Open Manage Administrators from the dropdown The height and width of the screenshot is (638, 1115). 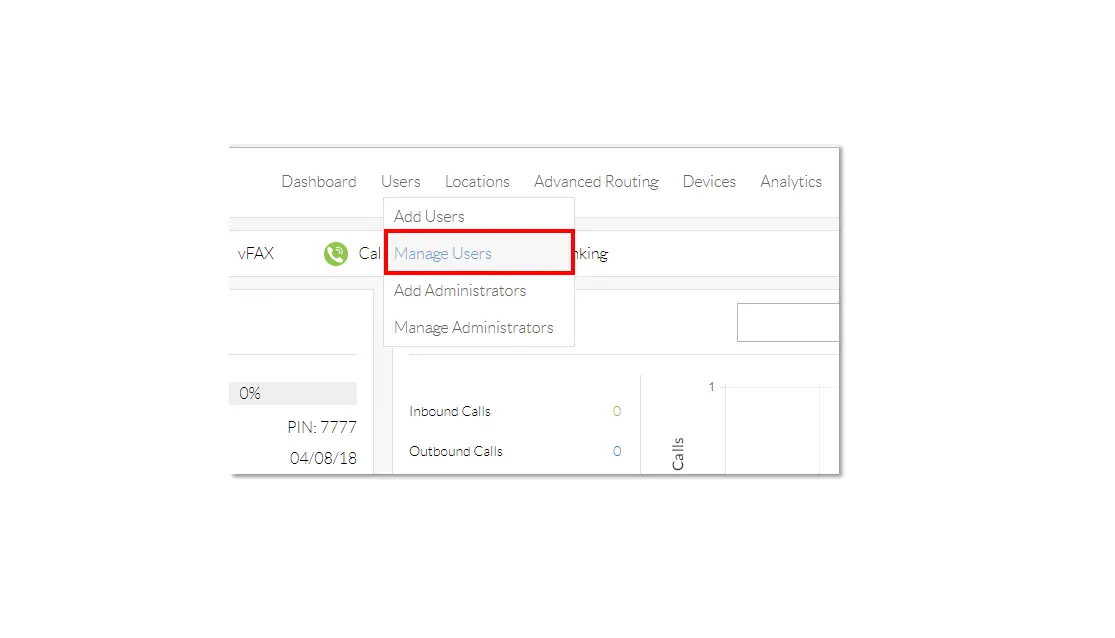click(473, 328)
